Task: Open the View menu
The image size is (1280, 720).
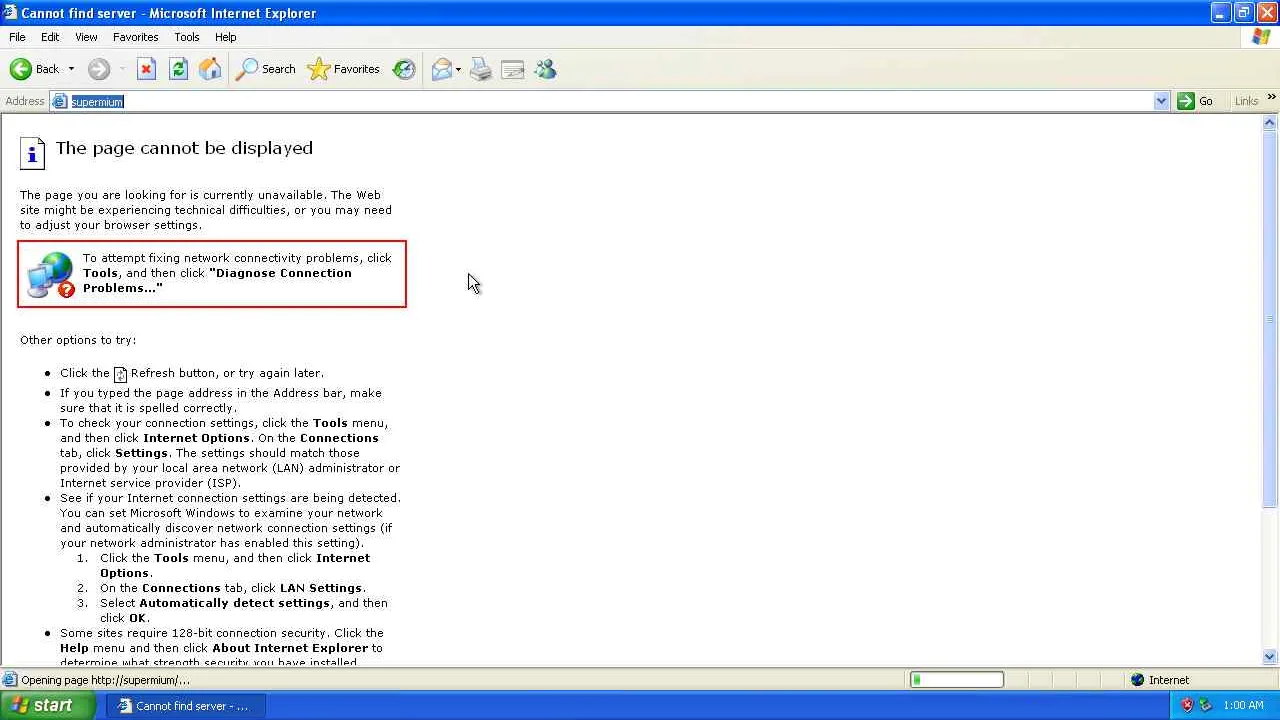Action: coord(86,37)
